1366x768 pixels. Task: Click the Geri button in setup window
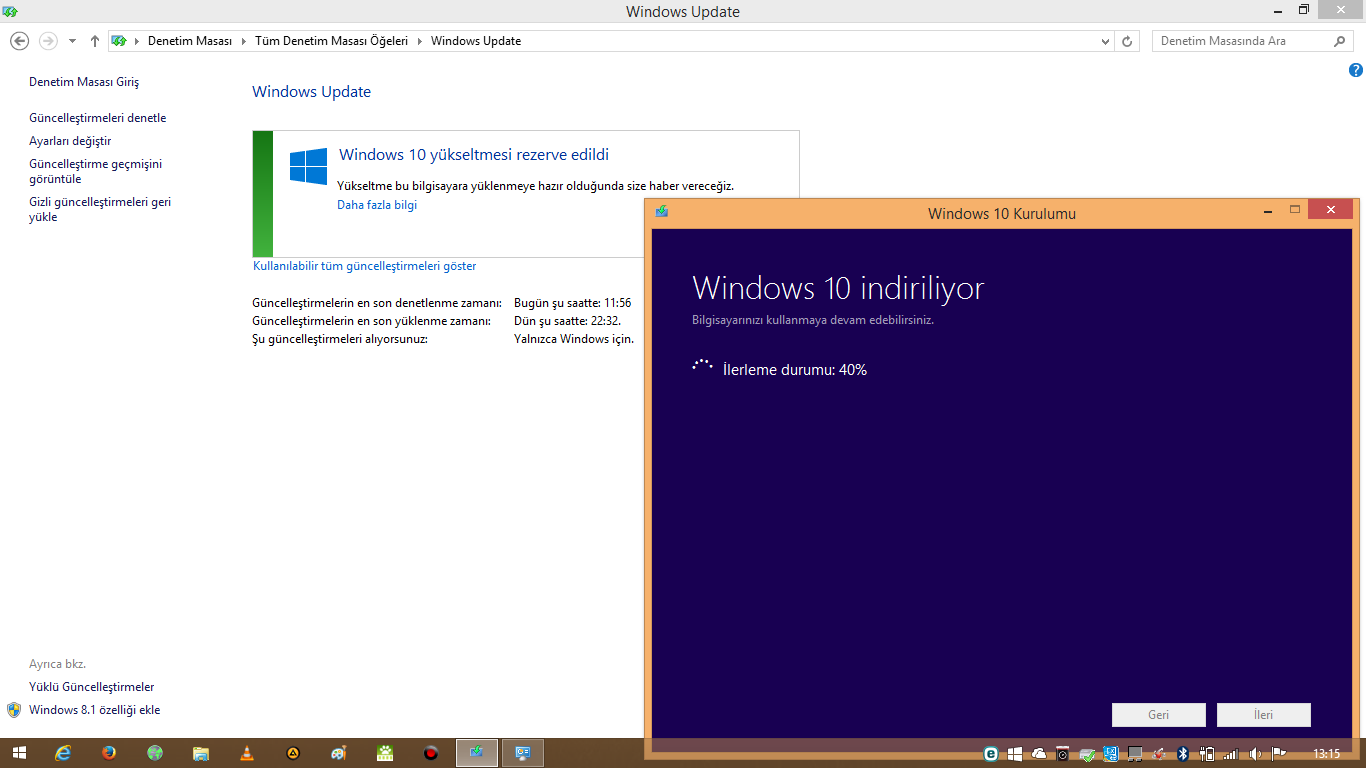tap(1159, 715)
